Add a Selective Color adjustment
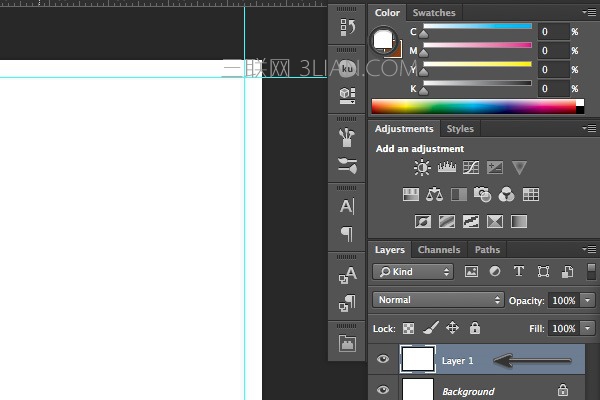Image resolution: width=600 pixels, height=400 pixels. [495, 221]
